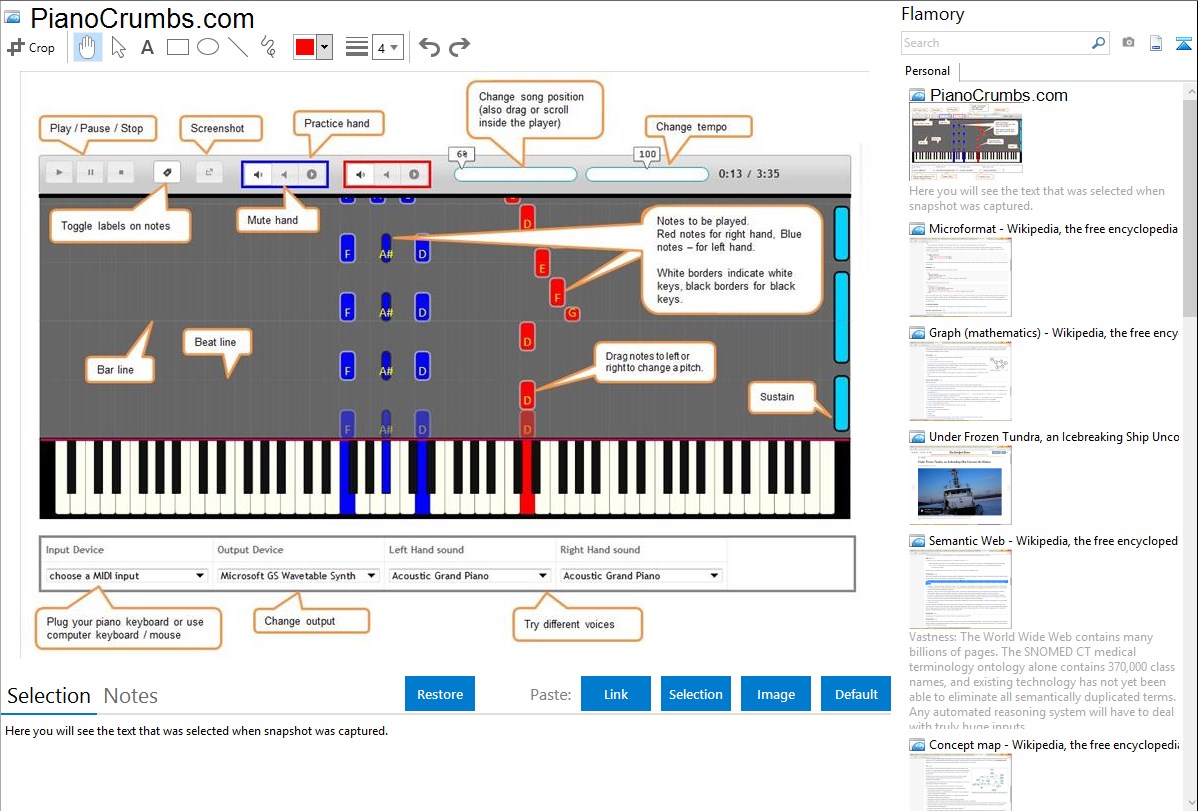Click the red falling note labeled E
Screen dimensions: 1198x811
pos(542,263)
